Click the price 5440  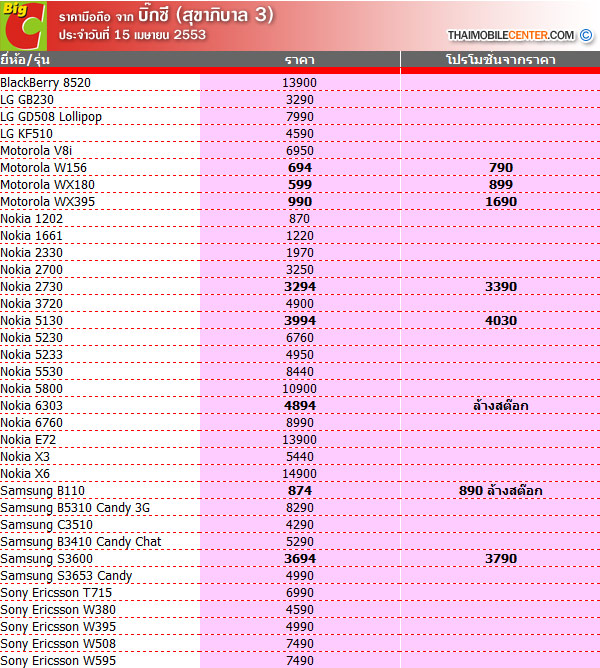(x=300, y=458)
